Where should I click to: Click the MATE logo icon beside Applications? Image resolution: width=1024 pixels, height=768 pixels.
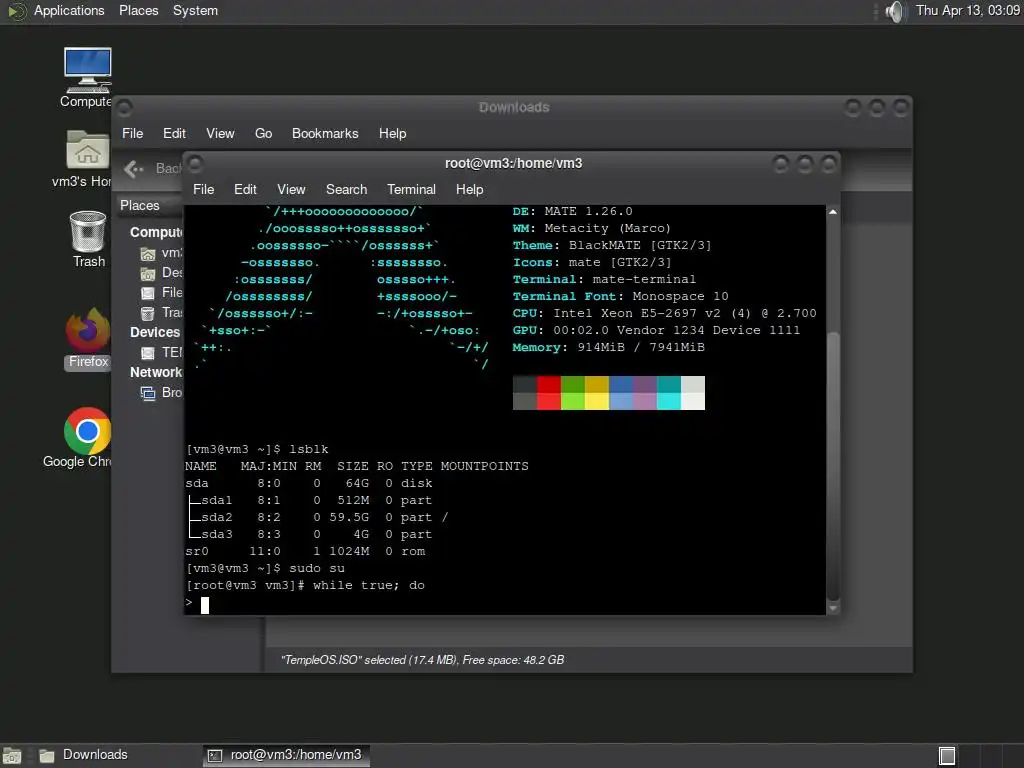(16, 11)
